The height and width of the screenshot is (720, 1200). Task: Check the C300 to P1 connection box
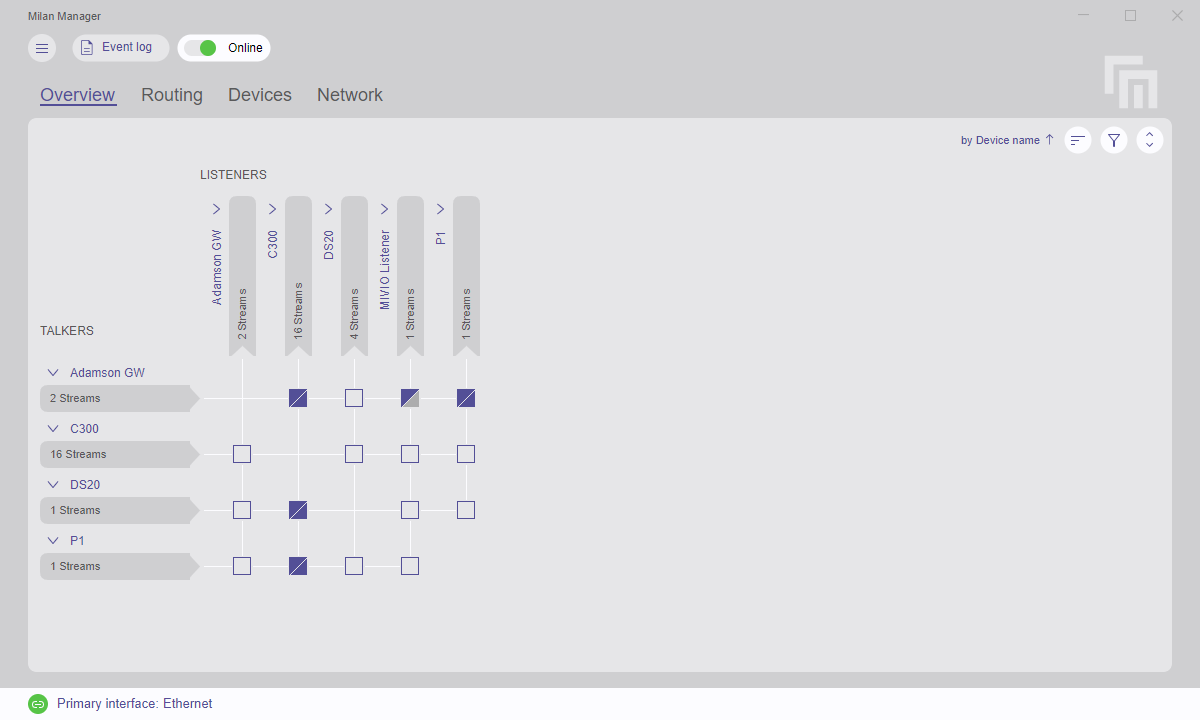(466, 453)
